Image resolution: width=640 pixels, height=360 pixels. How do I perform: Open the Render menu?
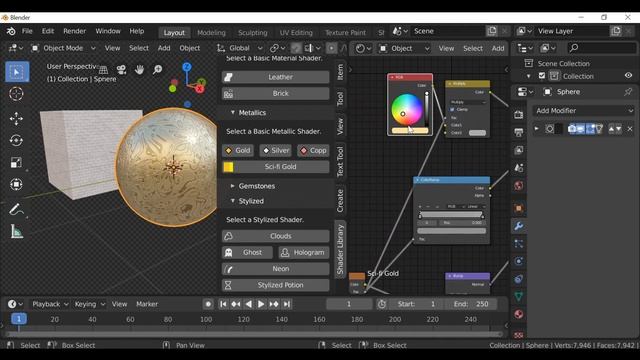click(x=74, y=31)
